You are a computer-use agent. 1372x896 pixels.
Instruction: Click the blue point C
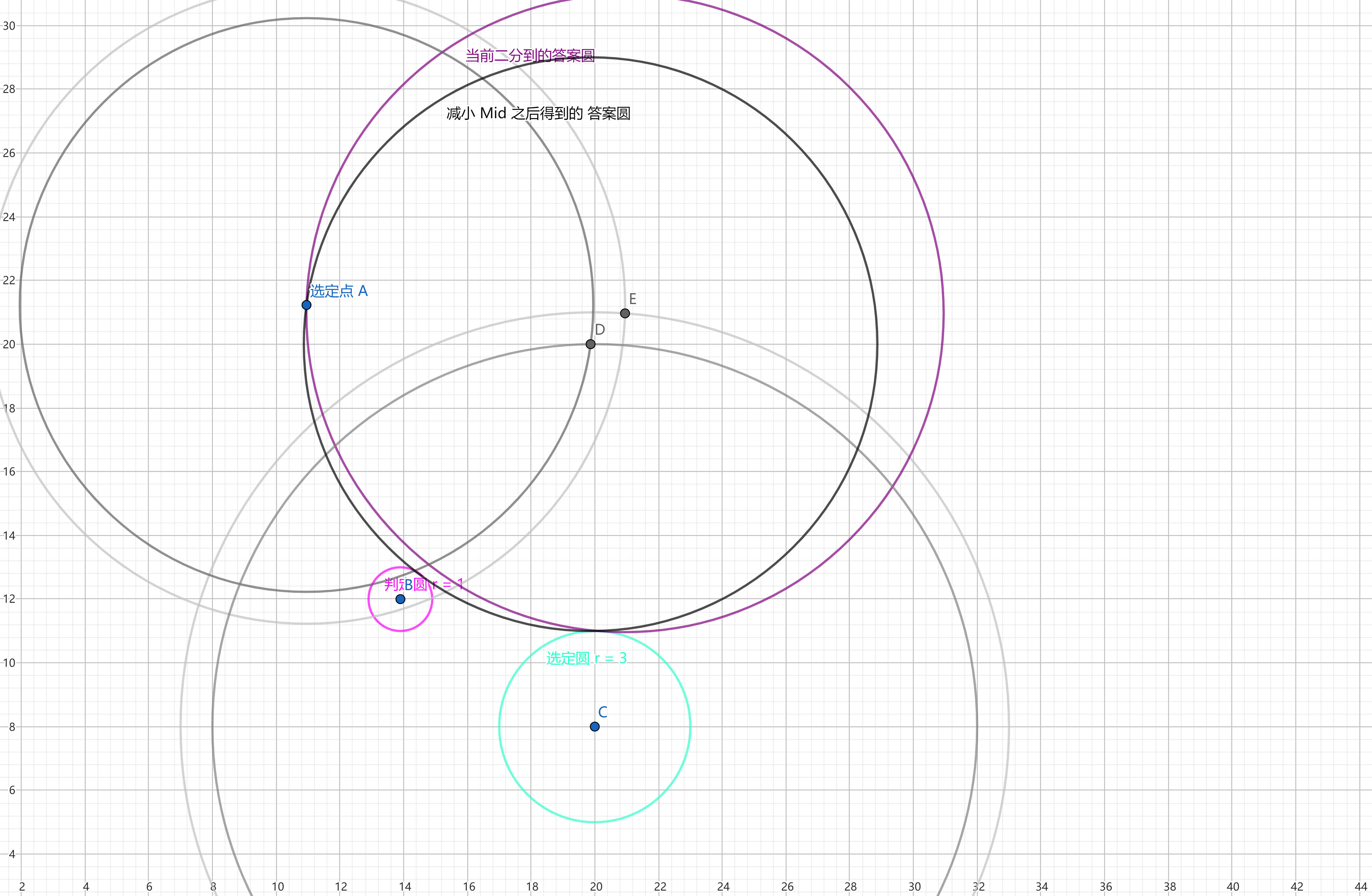594,726
